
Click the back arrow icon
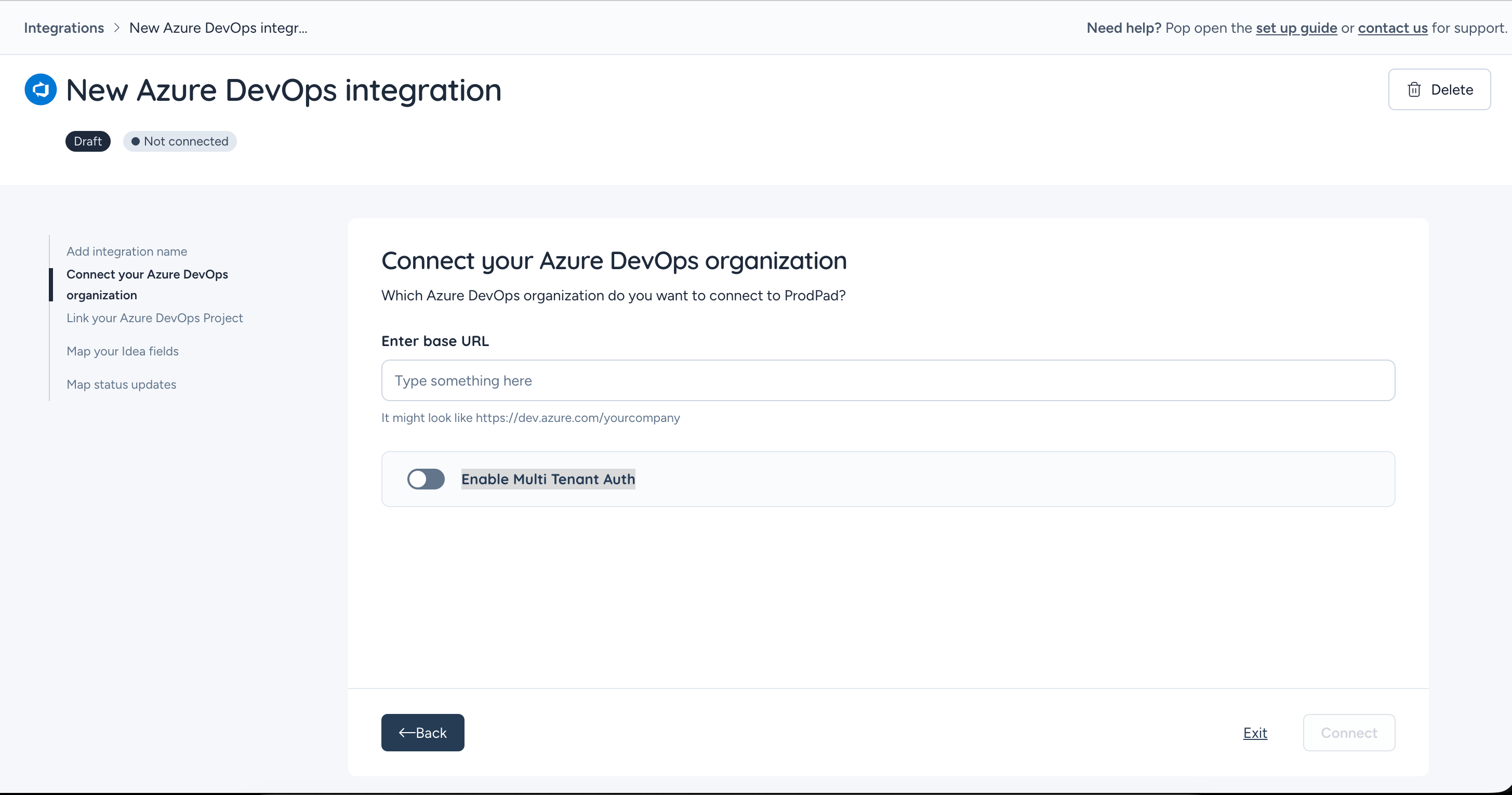406,733
